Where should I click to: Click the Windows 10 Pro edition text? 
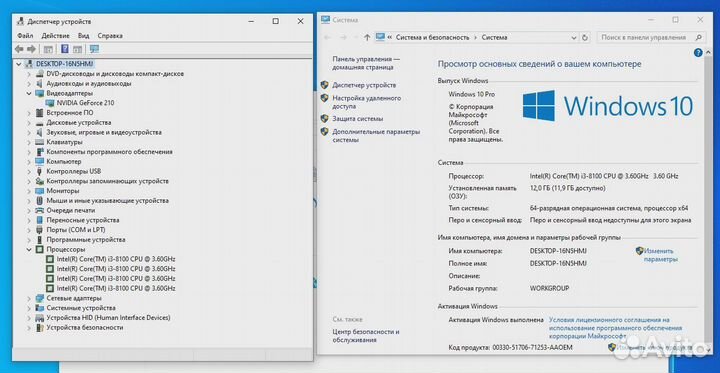(472, 94)
